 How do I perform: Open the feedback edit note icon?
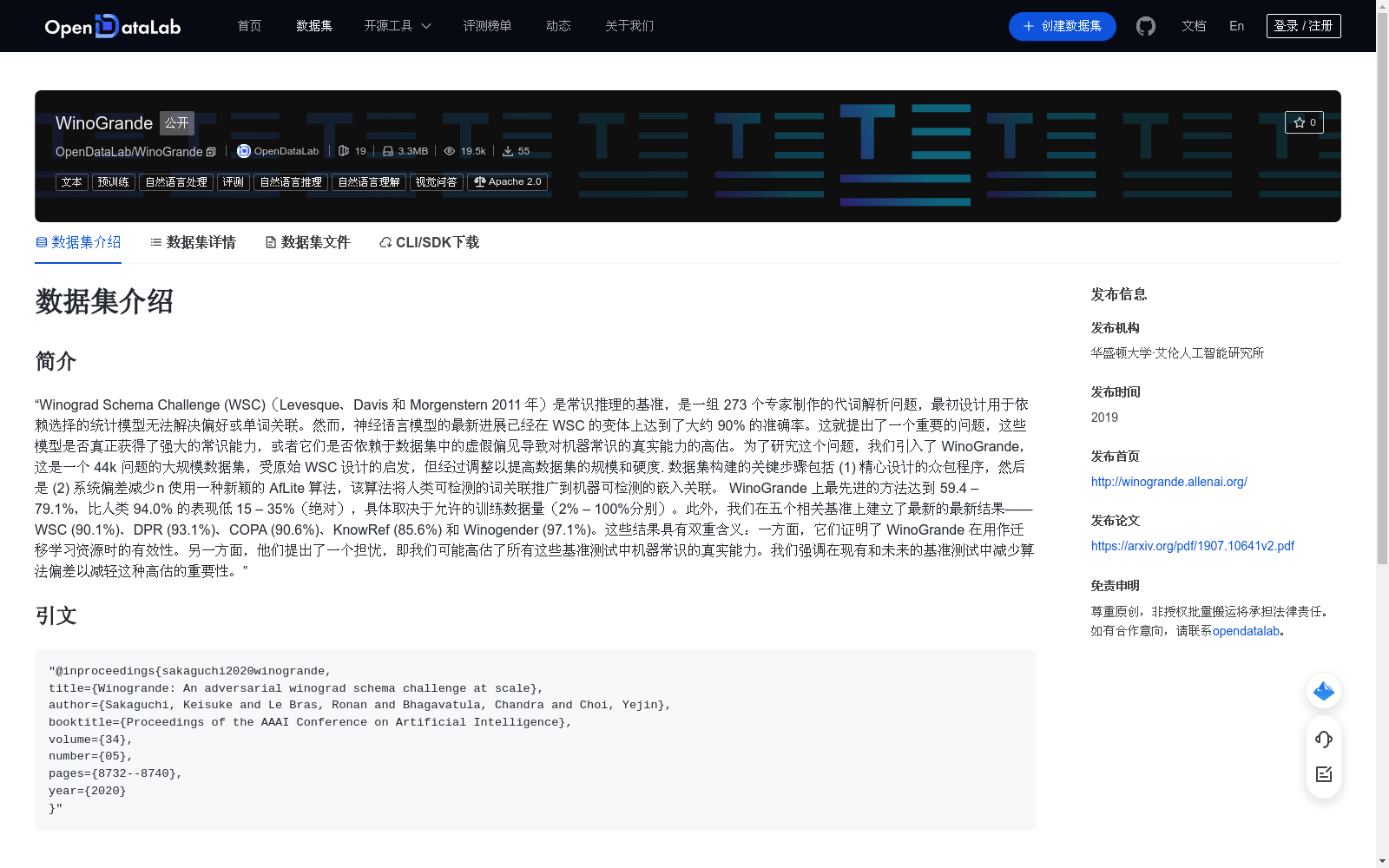1324,774
